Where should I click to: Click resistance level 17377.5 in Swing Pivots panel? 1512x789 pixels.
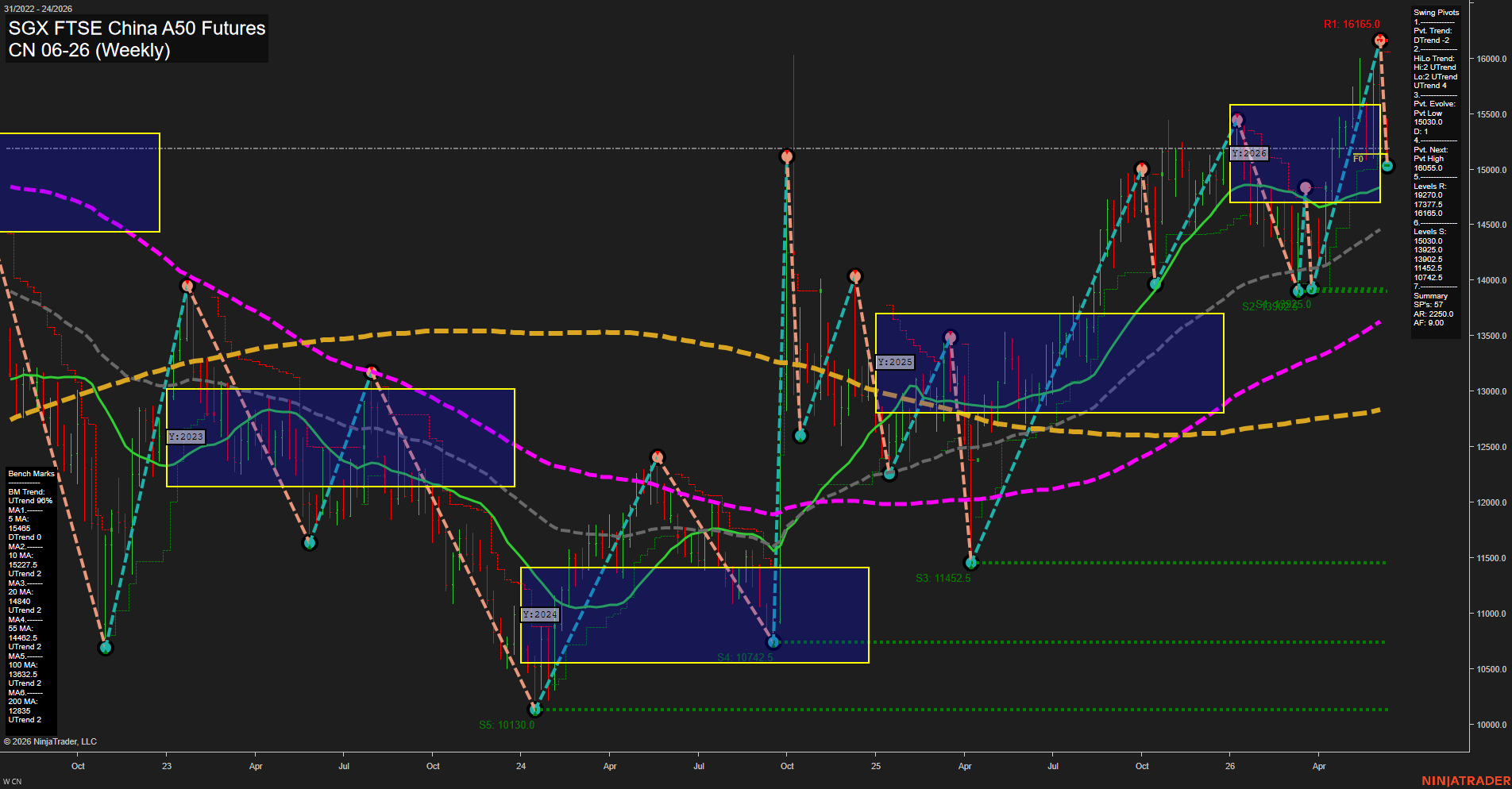pyautogui.click(x=1428, y=205)
